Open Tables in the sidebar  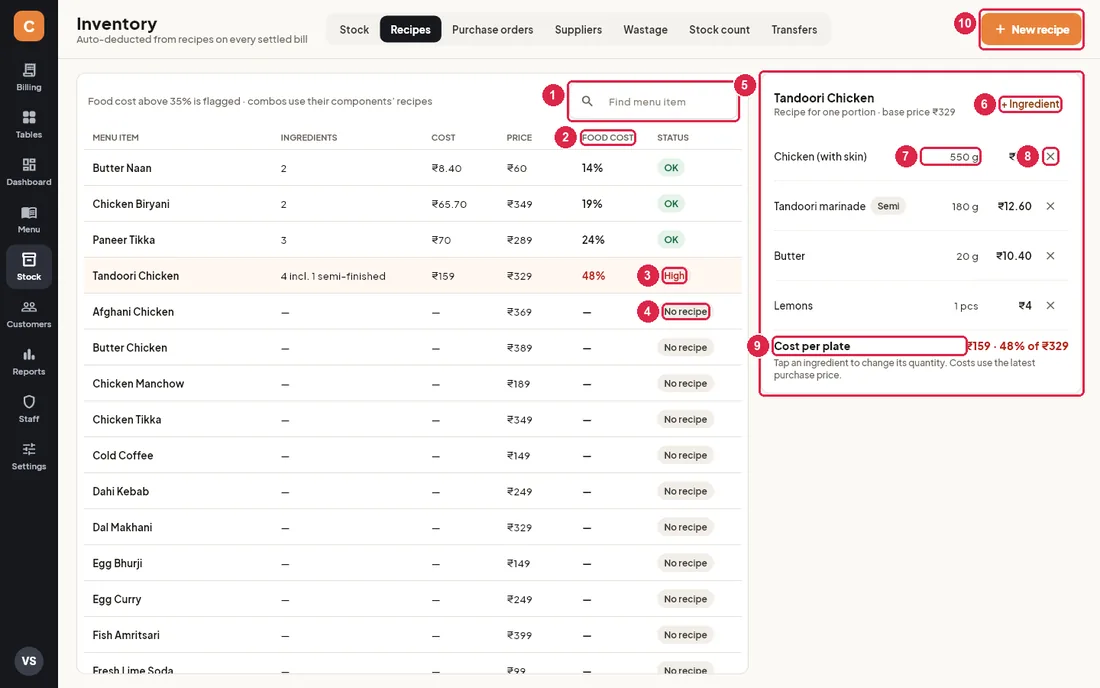29,124
